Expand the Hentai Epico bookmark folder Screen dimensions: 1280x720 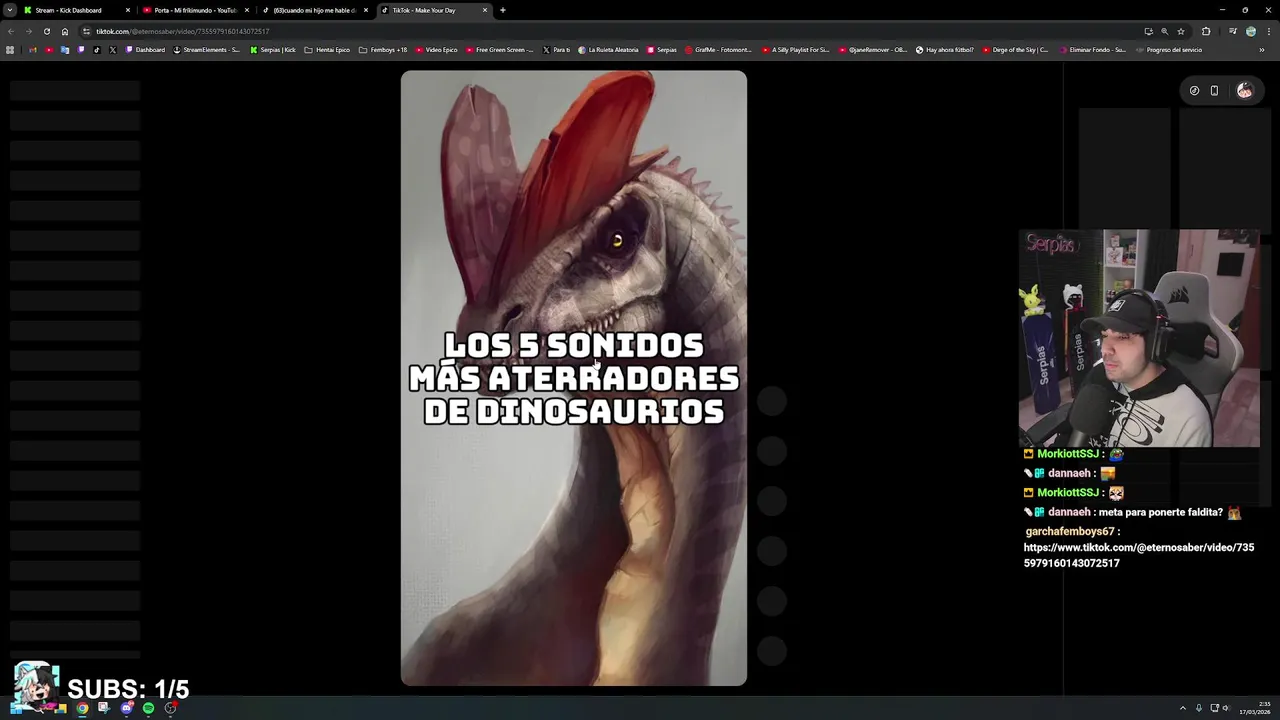pyautogui.click(x=327, y=50)
